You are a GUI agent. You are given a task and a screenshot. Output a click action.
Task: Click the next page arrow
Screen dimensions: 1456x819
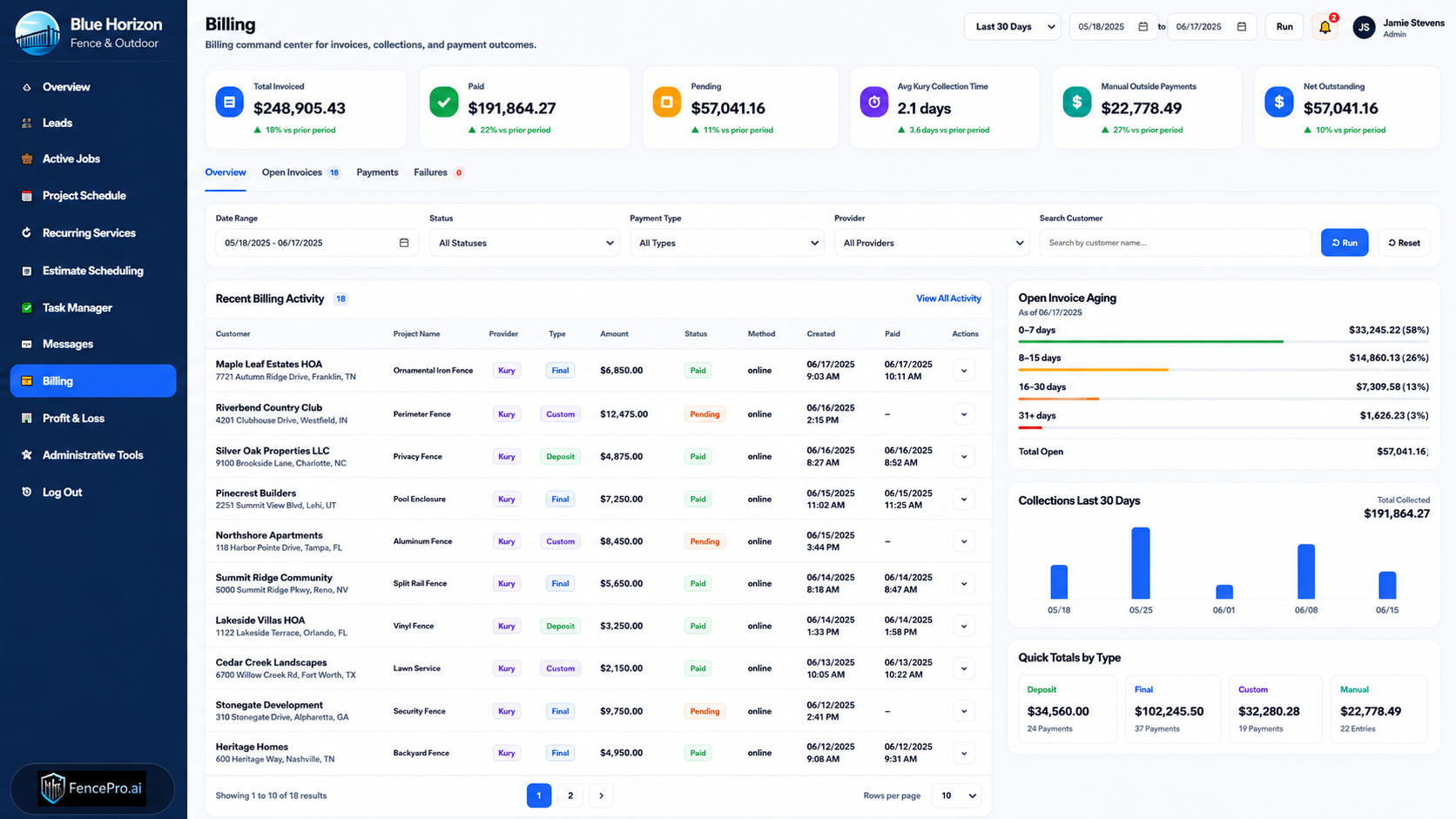click(601, 796)
